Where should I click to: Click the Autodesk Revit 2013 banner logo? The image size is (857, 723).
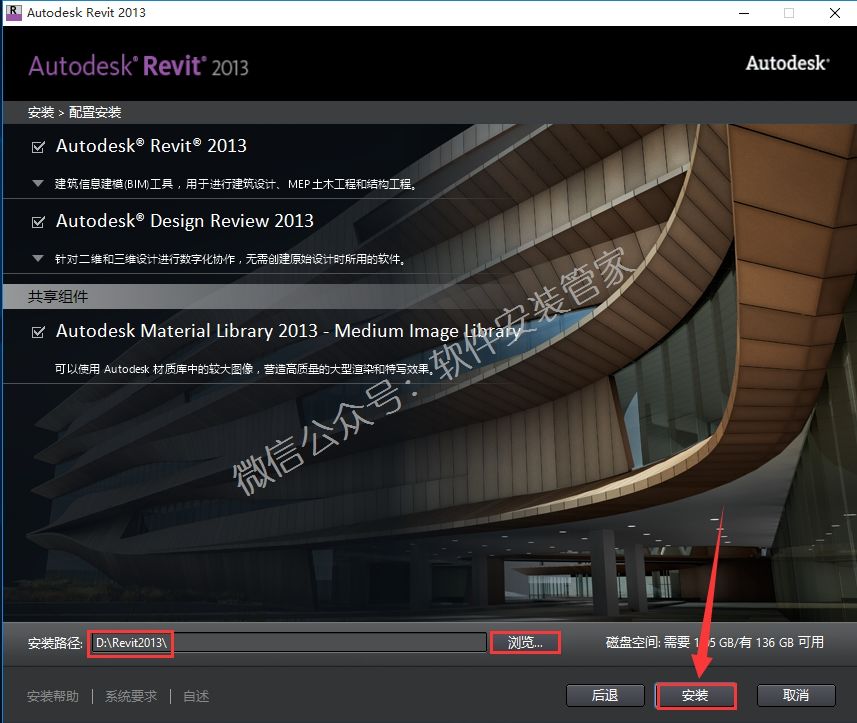pos(138,66)
